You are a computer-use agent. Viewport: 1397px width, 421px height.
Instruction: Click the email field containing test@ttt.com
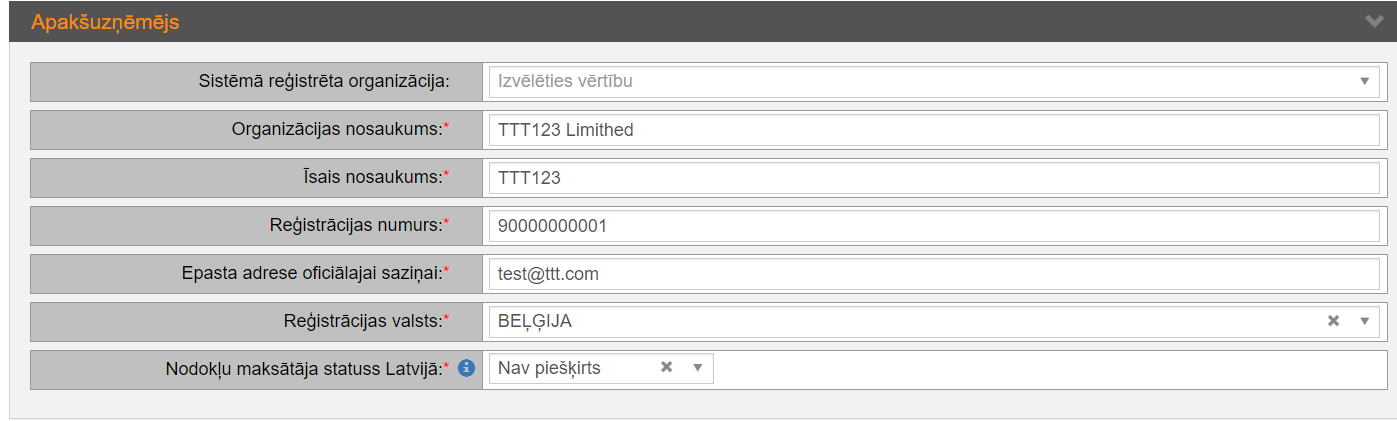click(x=933, y=273)
